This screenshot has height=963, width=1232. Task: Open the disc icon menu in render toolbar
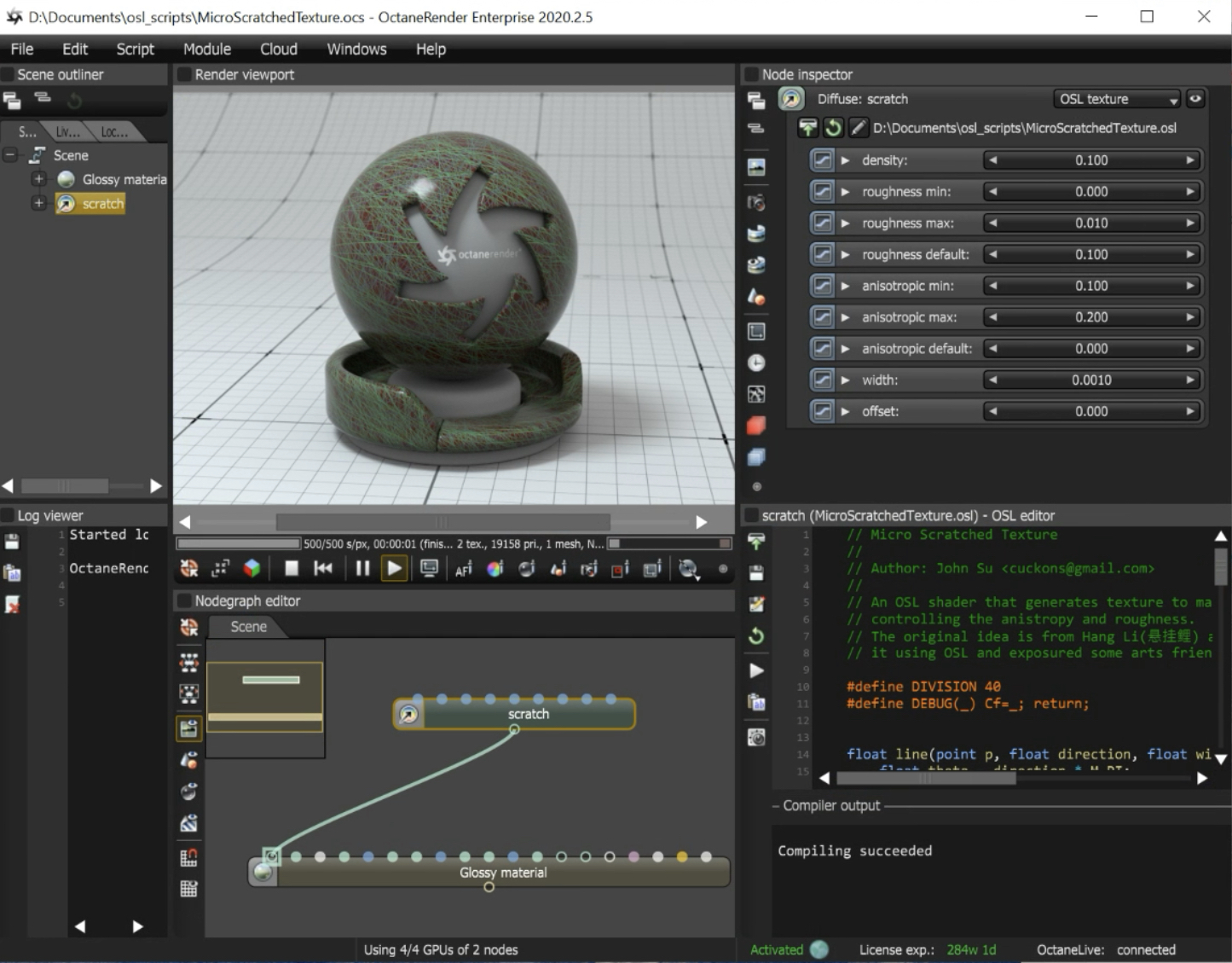pyautogui.click(x=689, y=569)
